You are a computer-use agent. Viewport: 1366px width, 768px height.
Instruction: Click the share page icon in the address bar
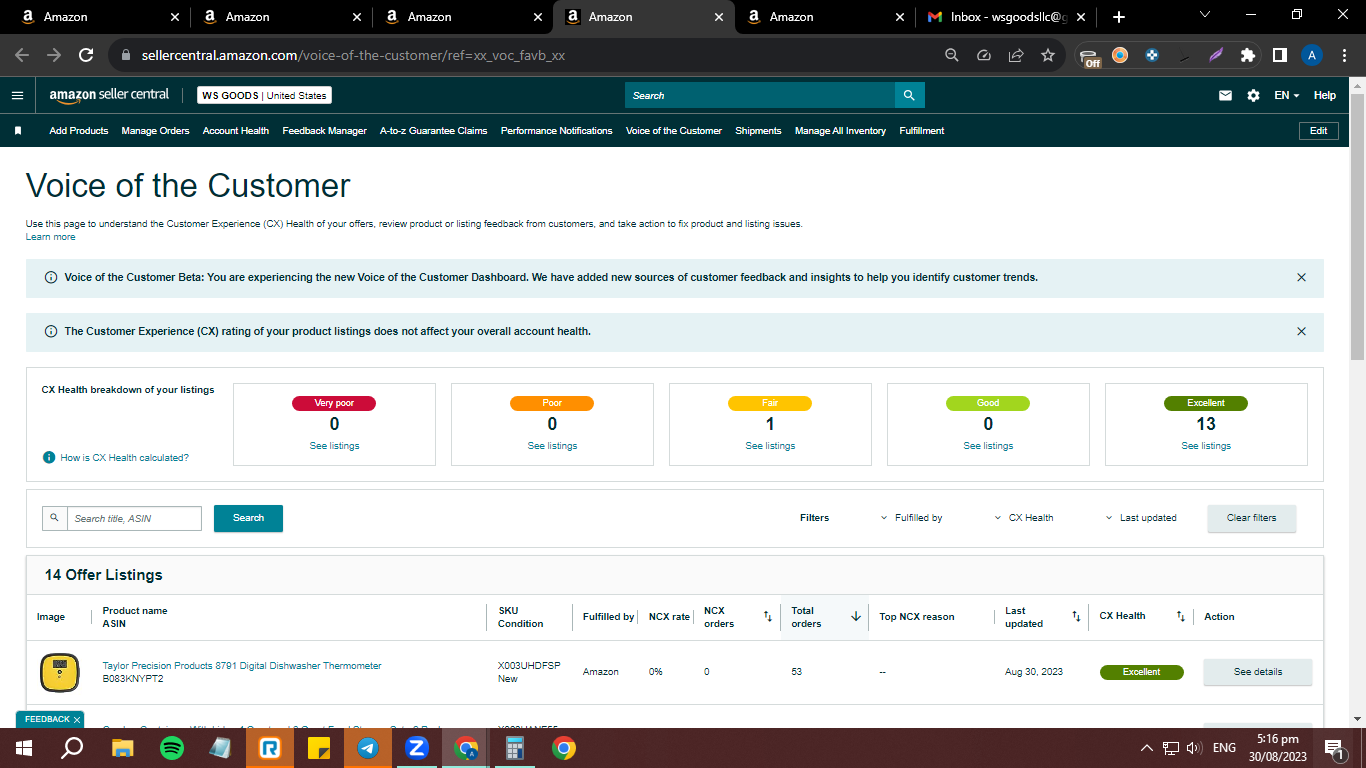coord(1016,55)
